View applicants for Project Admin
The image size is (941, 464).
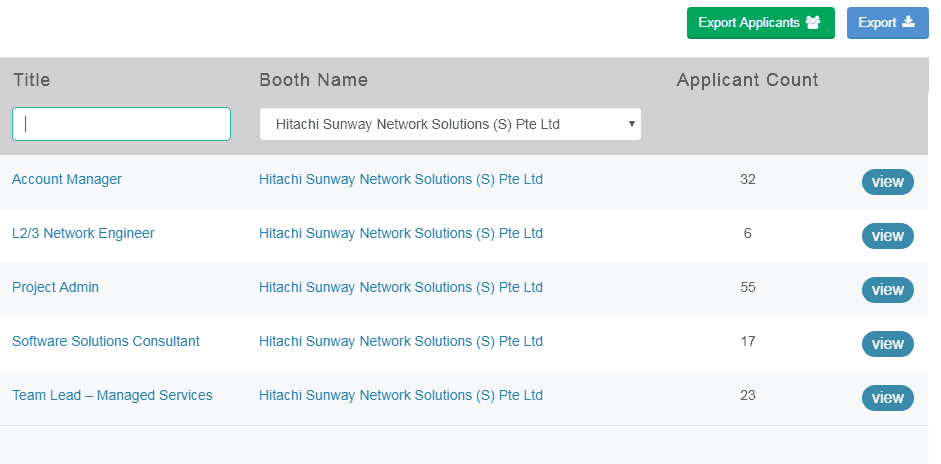(x=887, y=290)
